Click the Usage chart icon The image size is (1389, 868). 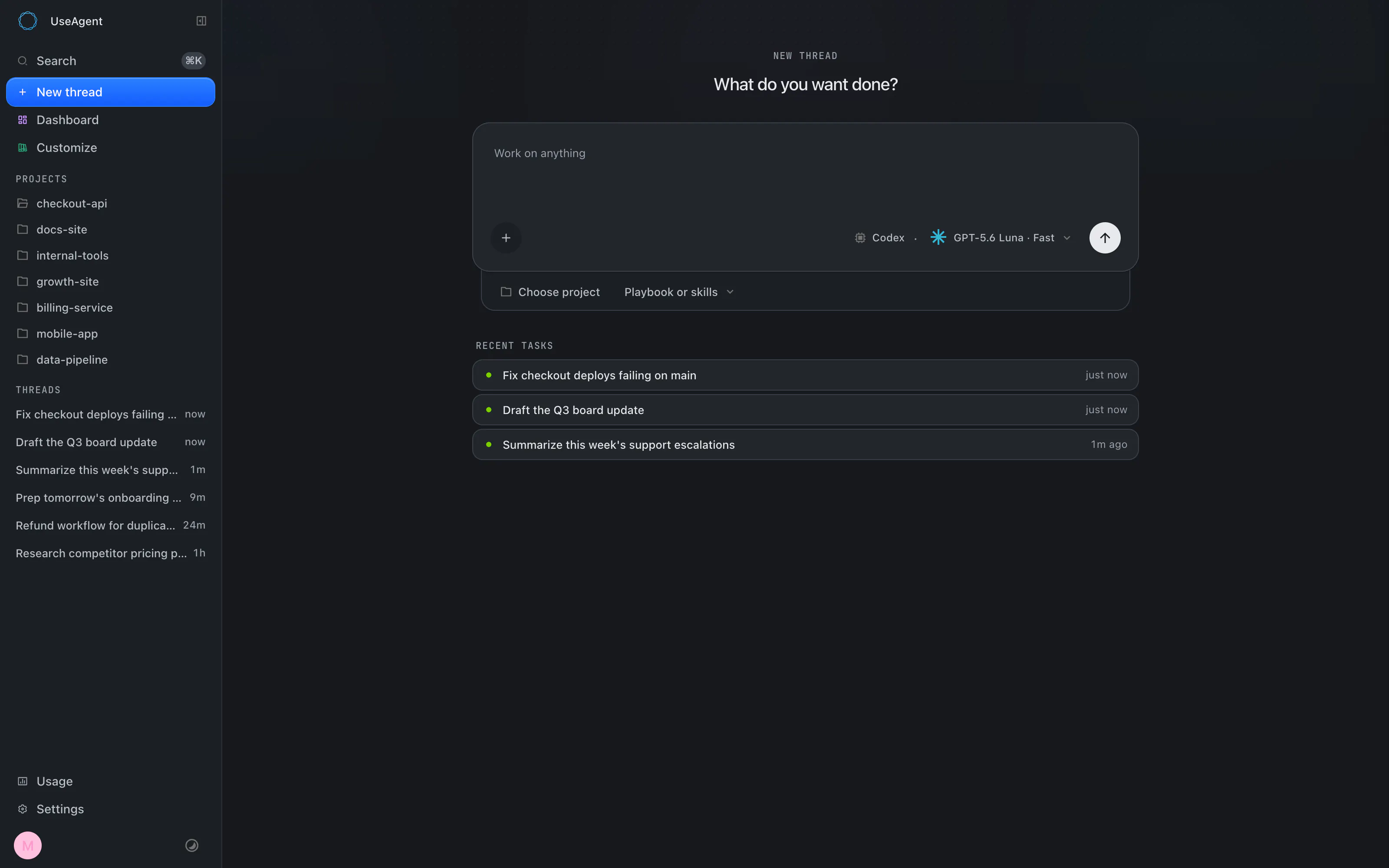(23, 781)
